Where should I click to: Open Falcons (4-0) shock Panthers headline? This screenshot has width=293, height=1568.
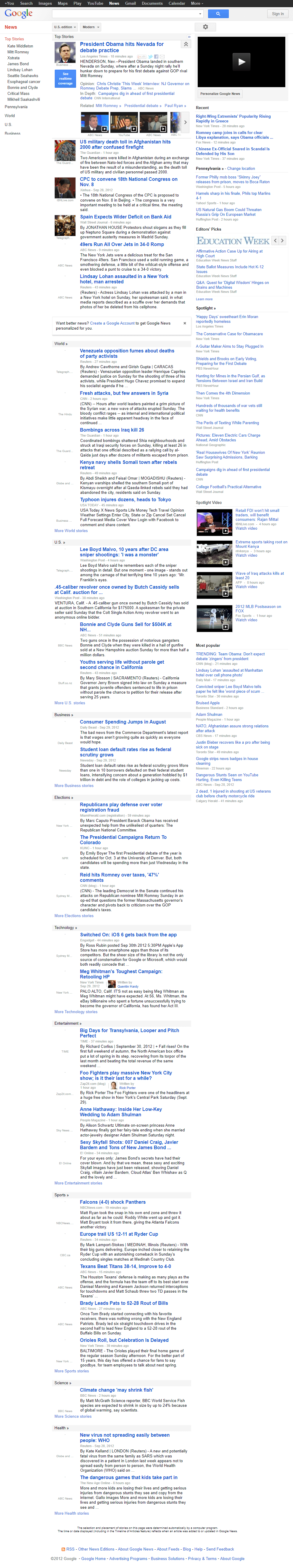(113, 1202)
